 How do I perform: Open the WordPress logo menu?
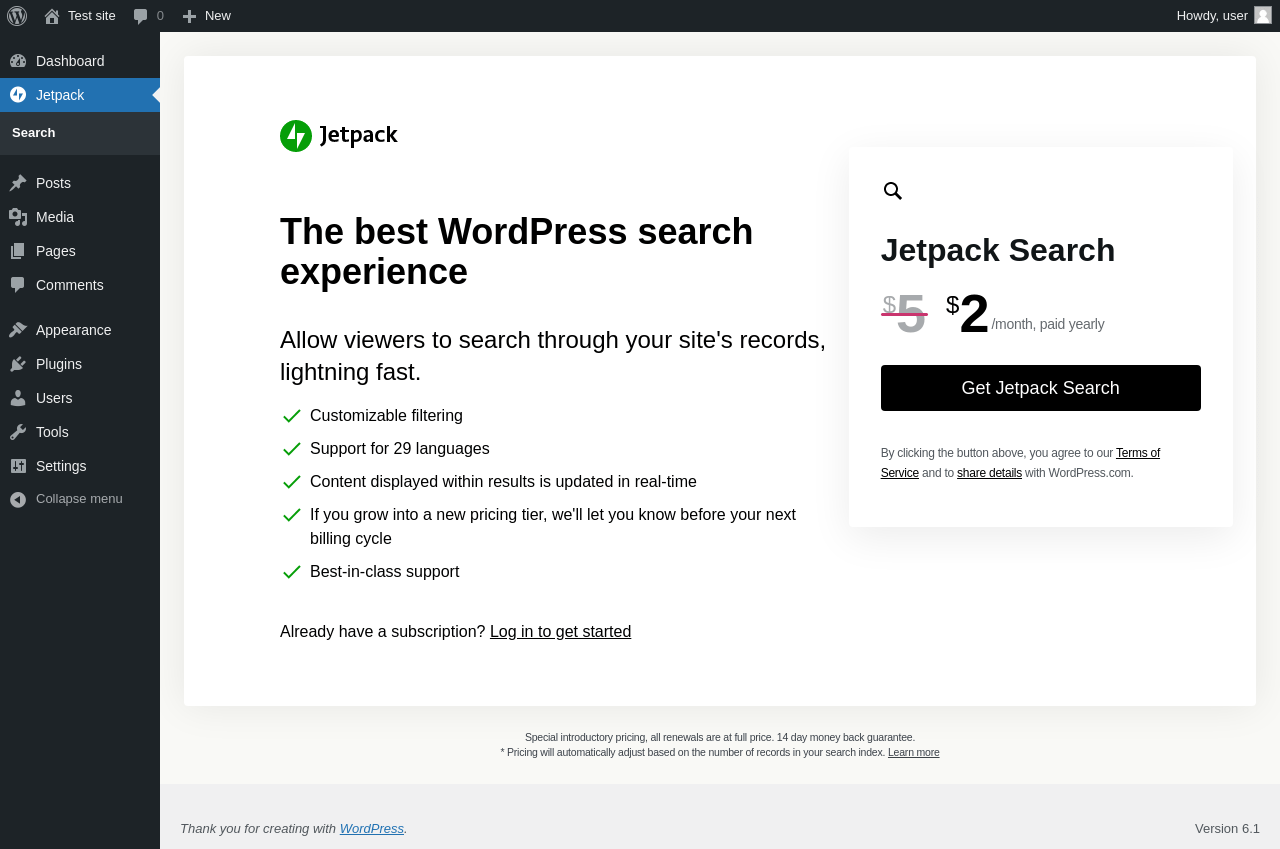(x=17, y=16)
